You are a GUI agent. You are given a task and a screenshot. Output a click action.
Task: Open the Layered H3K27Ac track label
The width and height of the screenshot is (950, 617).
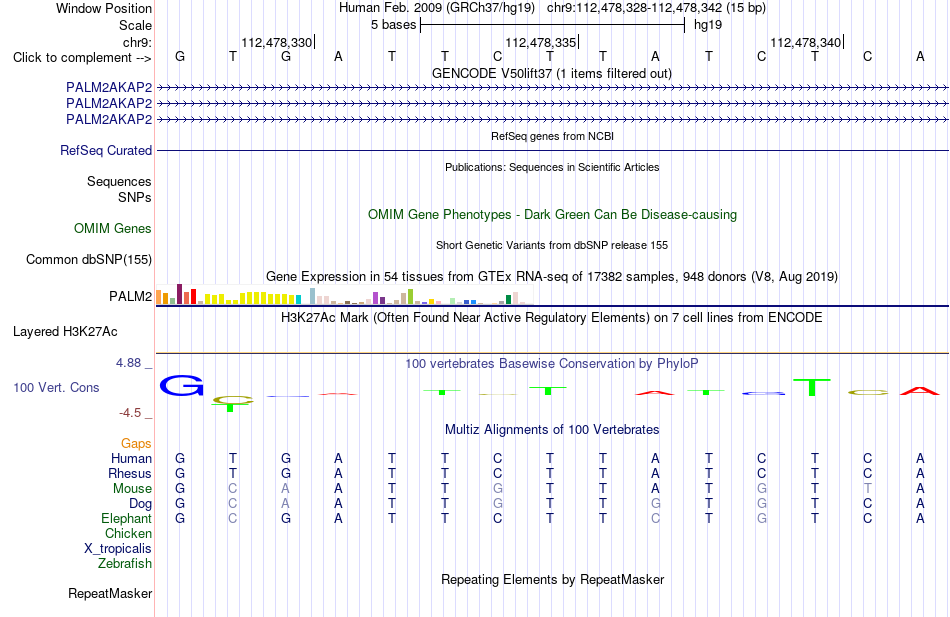coord(65,332)
